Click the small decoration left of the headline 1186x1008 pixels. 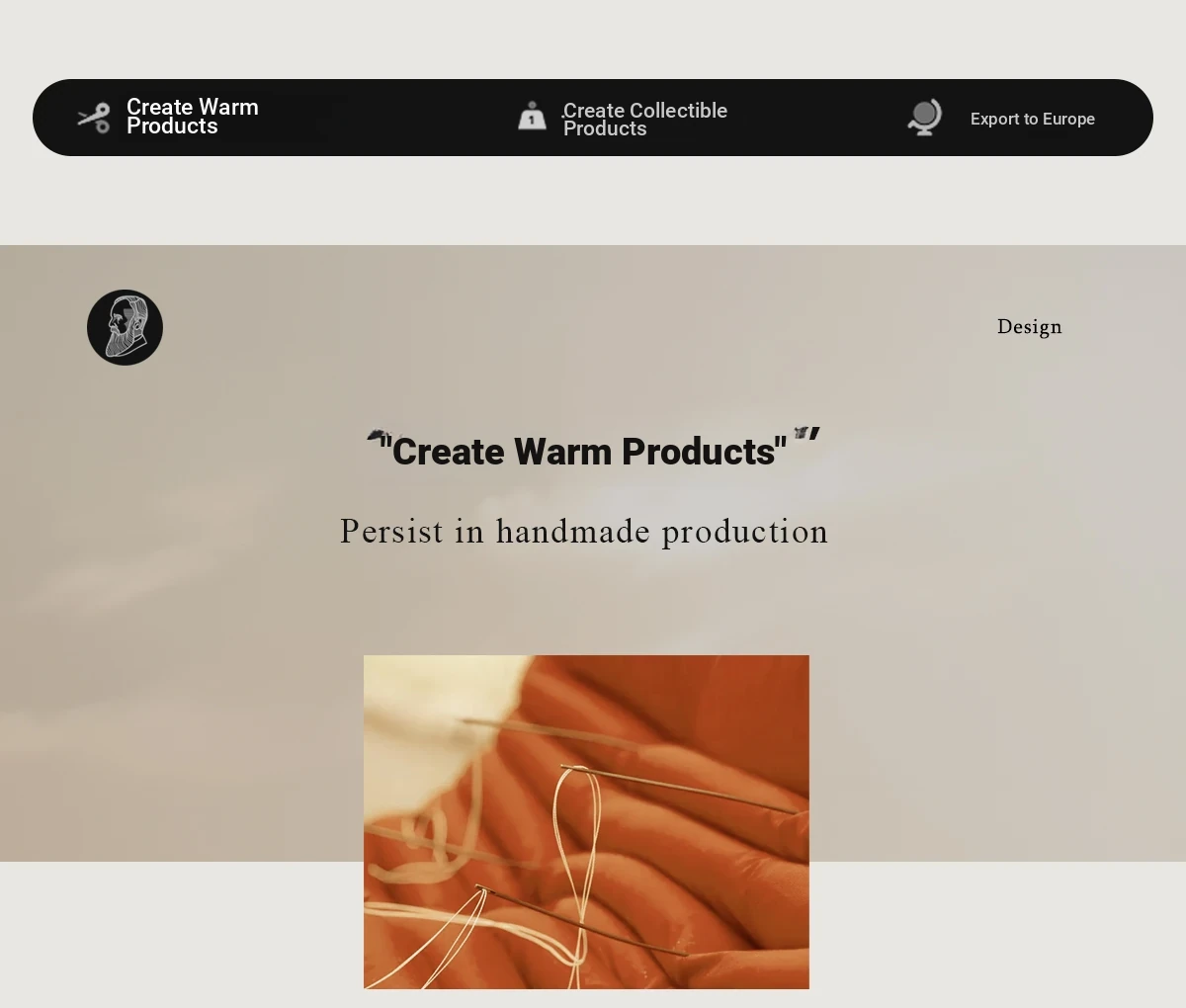point(377,434)
